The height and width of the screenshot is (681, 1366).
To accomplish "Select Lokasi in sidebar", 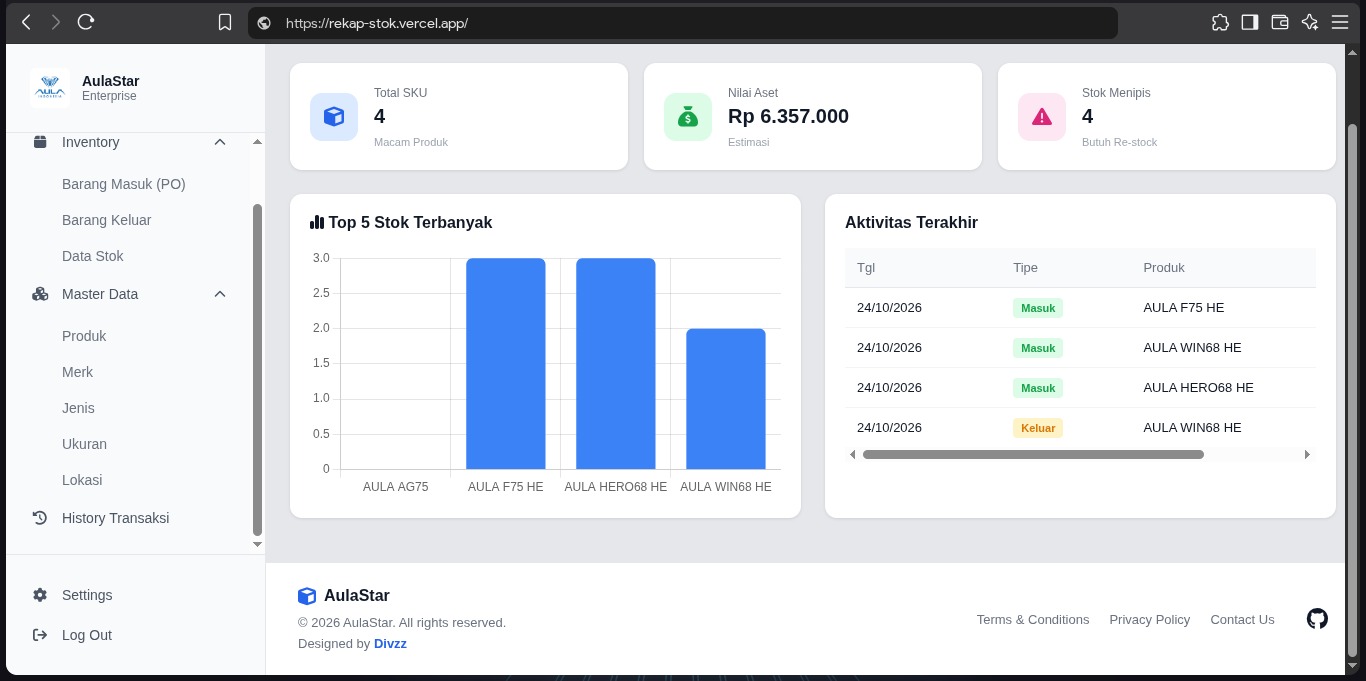I will click(82, 480).
